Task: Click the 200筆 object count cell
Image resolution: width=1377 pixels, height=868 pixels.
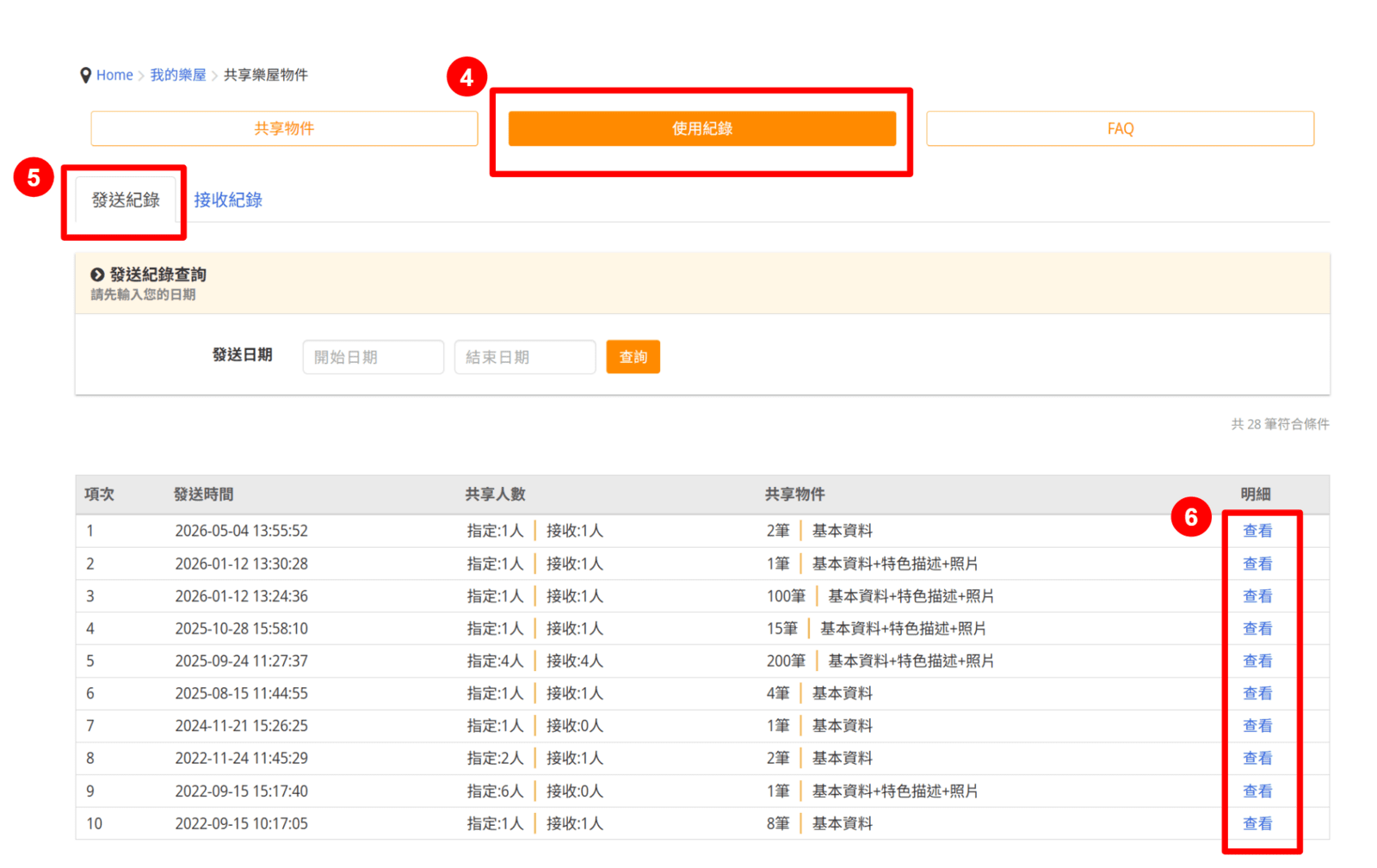Action: 786,661
